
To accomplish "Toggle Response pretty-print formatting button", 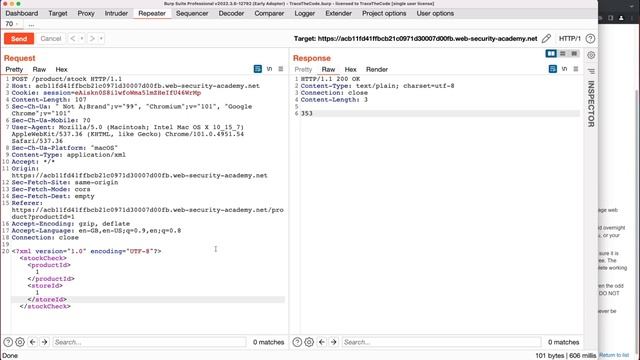I will click(x=553, y=69).
